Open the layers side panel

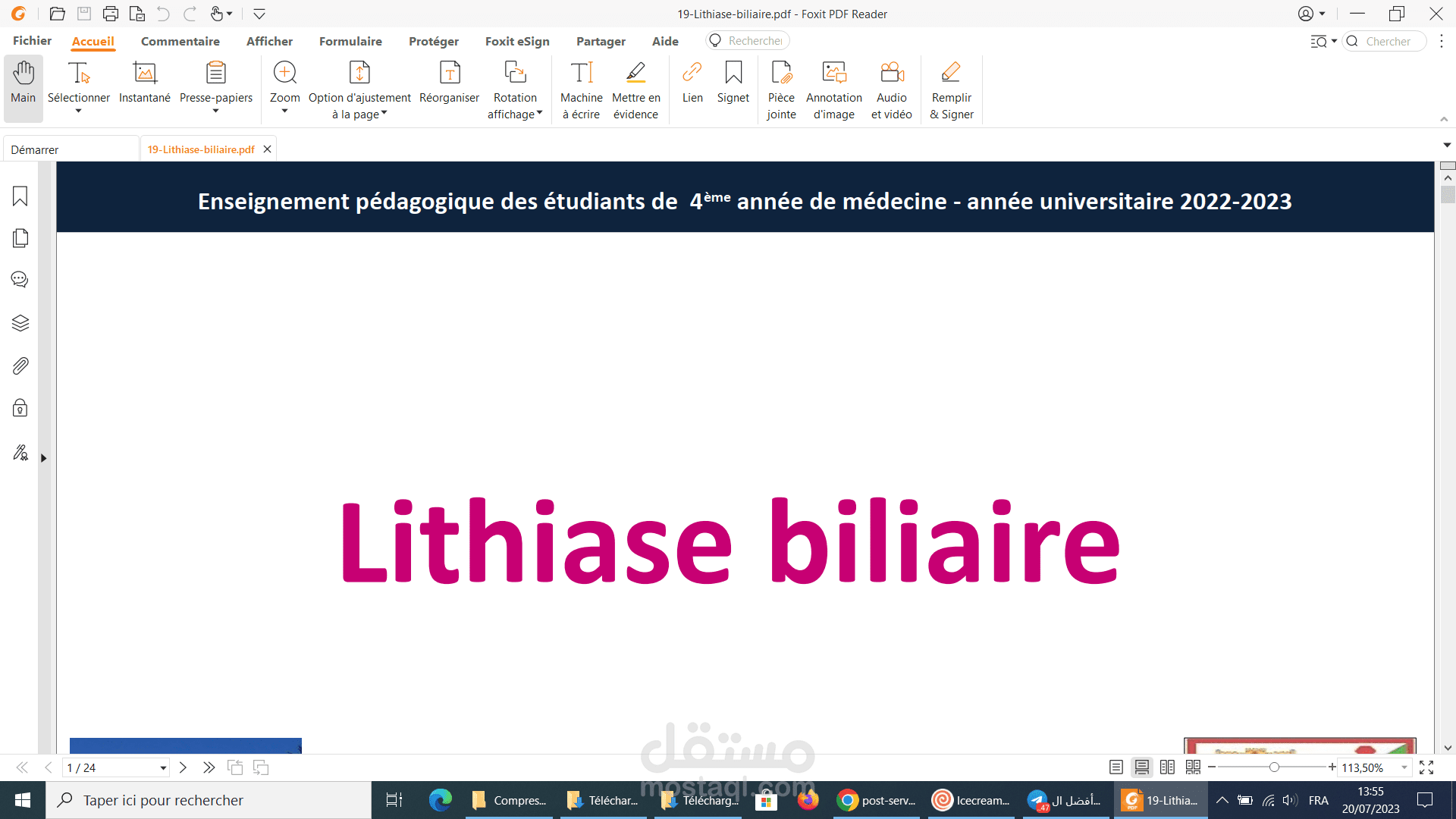pos(20,323)
